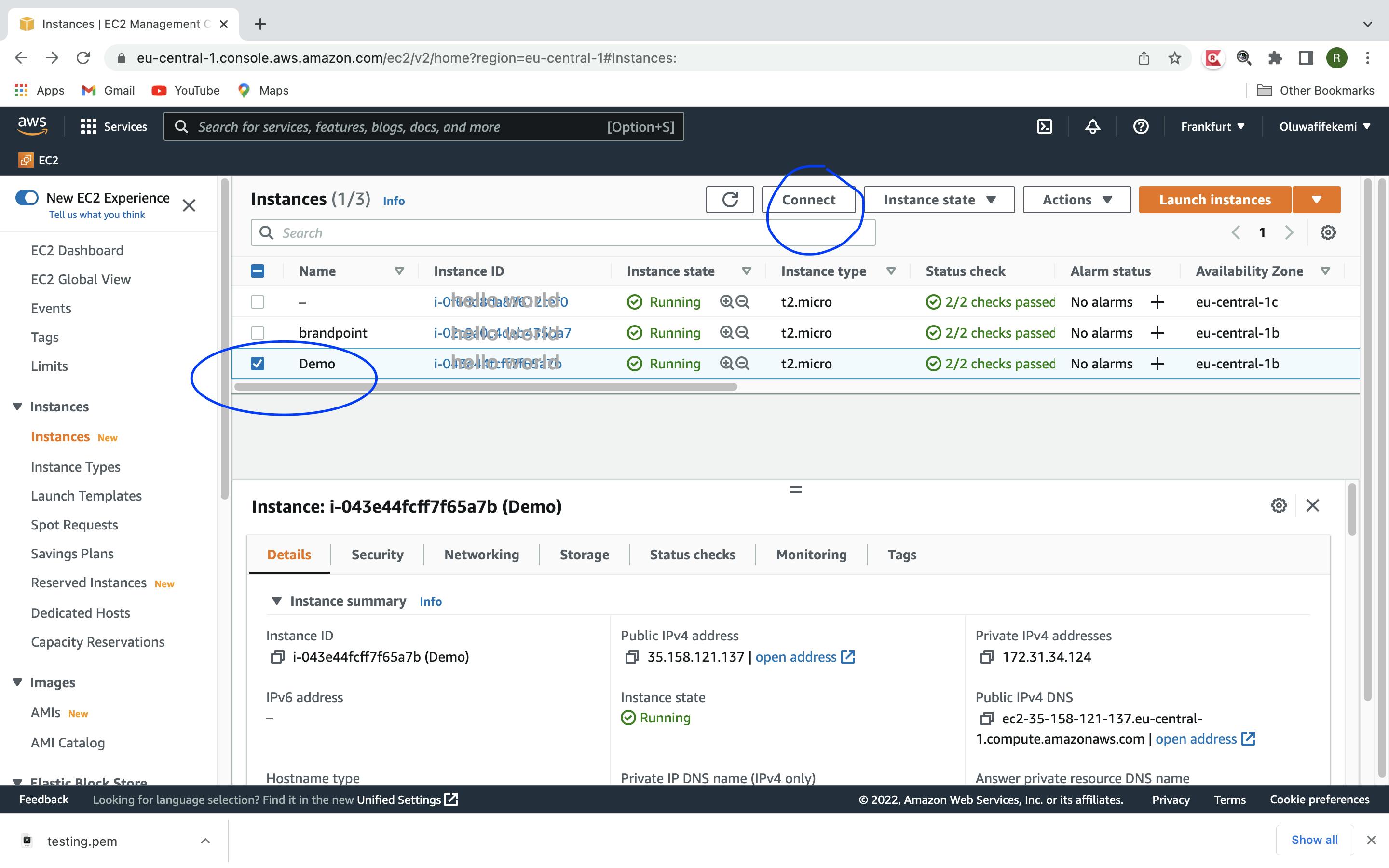Focus the AWS services search box

click(x=423, y=126)
